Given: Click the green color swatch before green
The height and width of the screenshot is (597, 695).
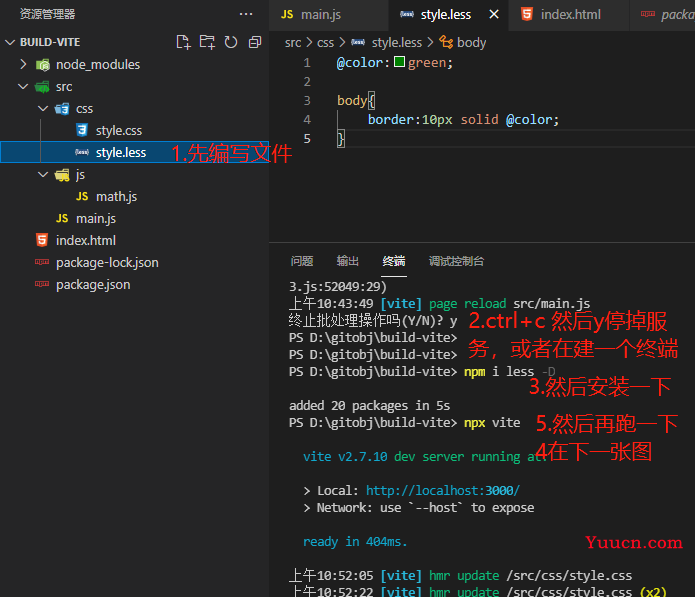Looking at the screenshot, I should (399, 62).
